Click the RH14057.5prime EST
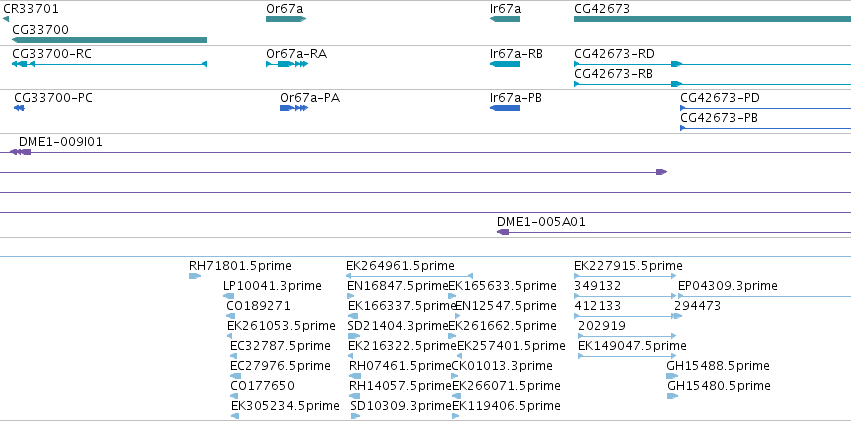This screenshot has width=851, height=421. pyautogui.click(x=355, y=396)
